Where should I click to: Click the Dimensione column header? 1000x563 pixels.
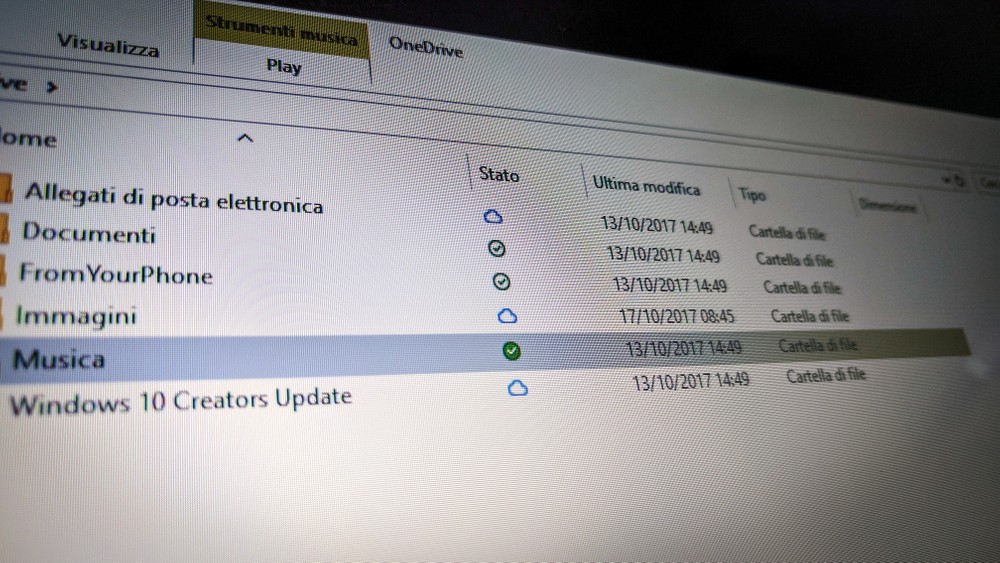tap(886, 204)
